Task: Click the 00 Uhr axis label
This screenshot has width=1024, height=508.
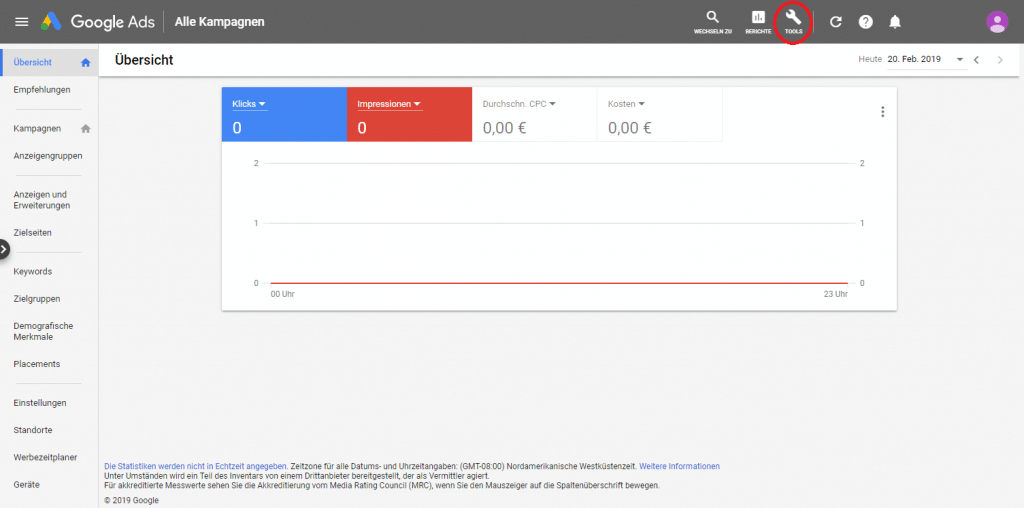Action: pos(283,294)
